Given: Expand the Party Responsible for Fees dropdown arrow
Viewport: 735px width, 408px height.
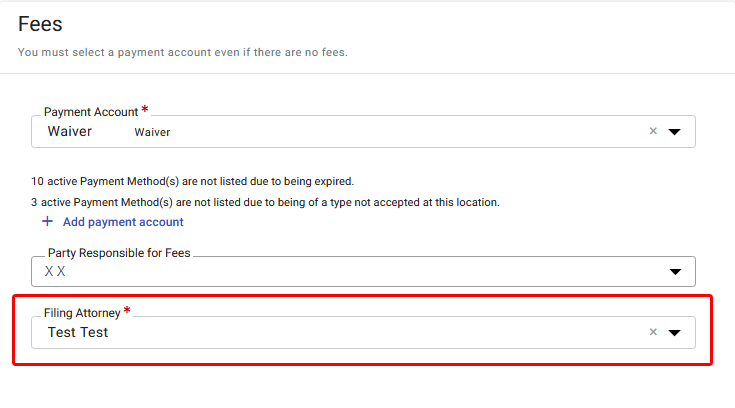Looking at the screenshot, I should [675, 272].
